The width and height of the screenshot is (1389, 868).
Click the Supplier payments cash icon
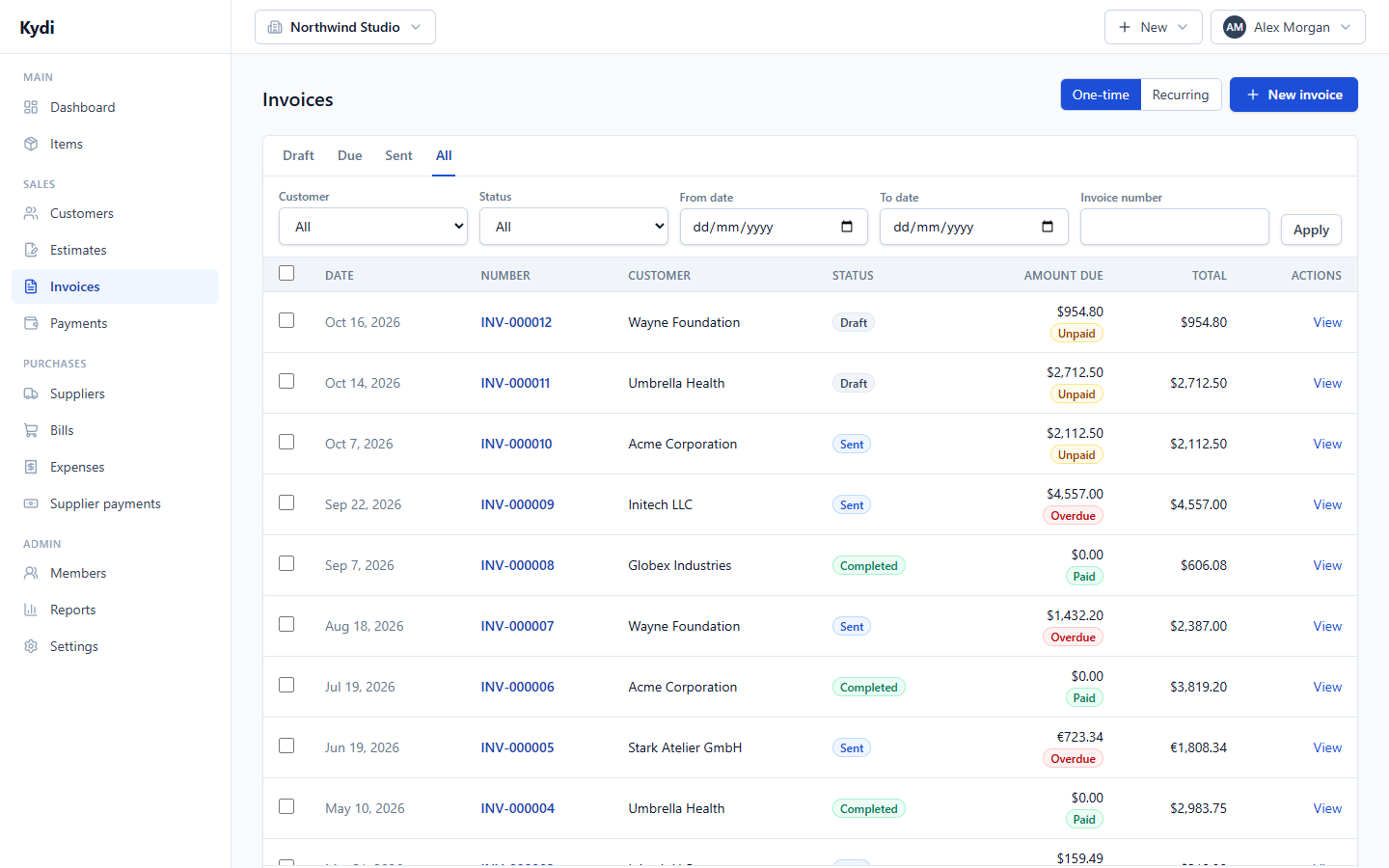[31, 503]
